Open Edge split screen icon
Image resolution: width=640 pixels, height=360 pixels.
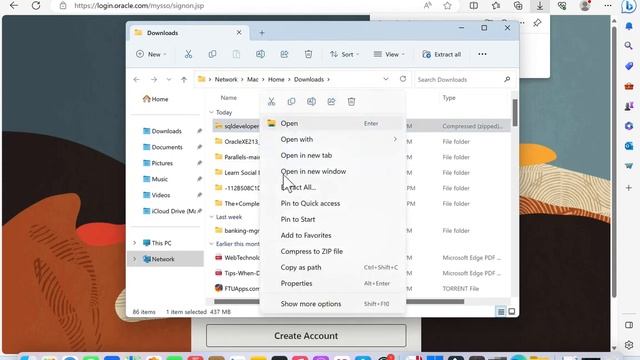(x=474, y=6)
